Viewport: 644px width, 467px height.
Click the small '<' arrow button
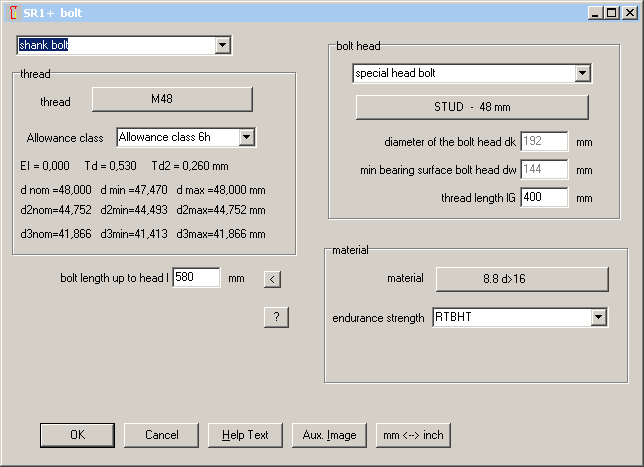[x=272, y=279]
